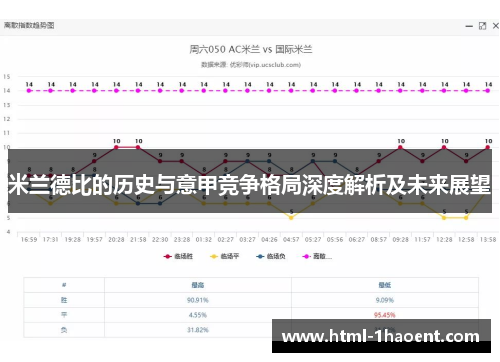Select magenta data point above 01:32
Screen dimensions: 500x362
point(204,90)
